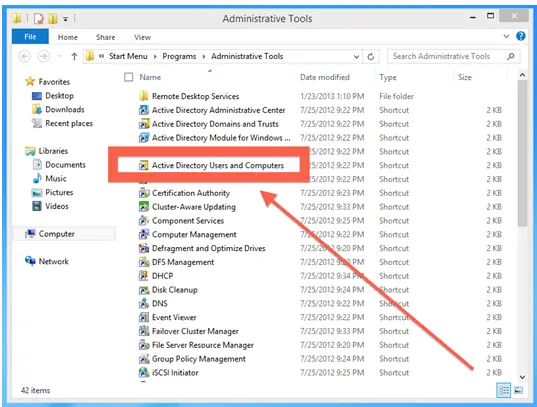537x407 pixels.
Task: Sort by the Name column header
Action: (150, 77)
